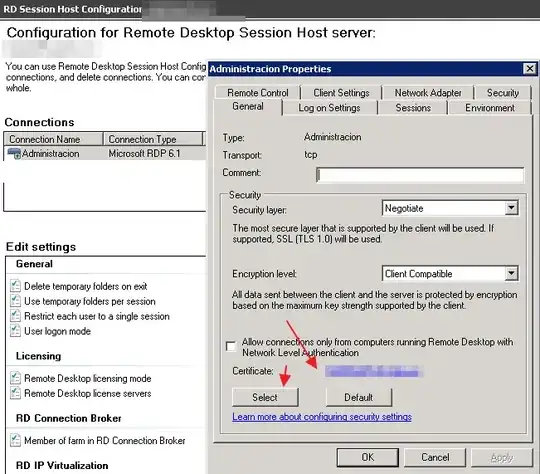Viewport: 540px width, 474px height.
Task: Click the Remote Desktop license servers icon
Action: (15, 393)
